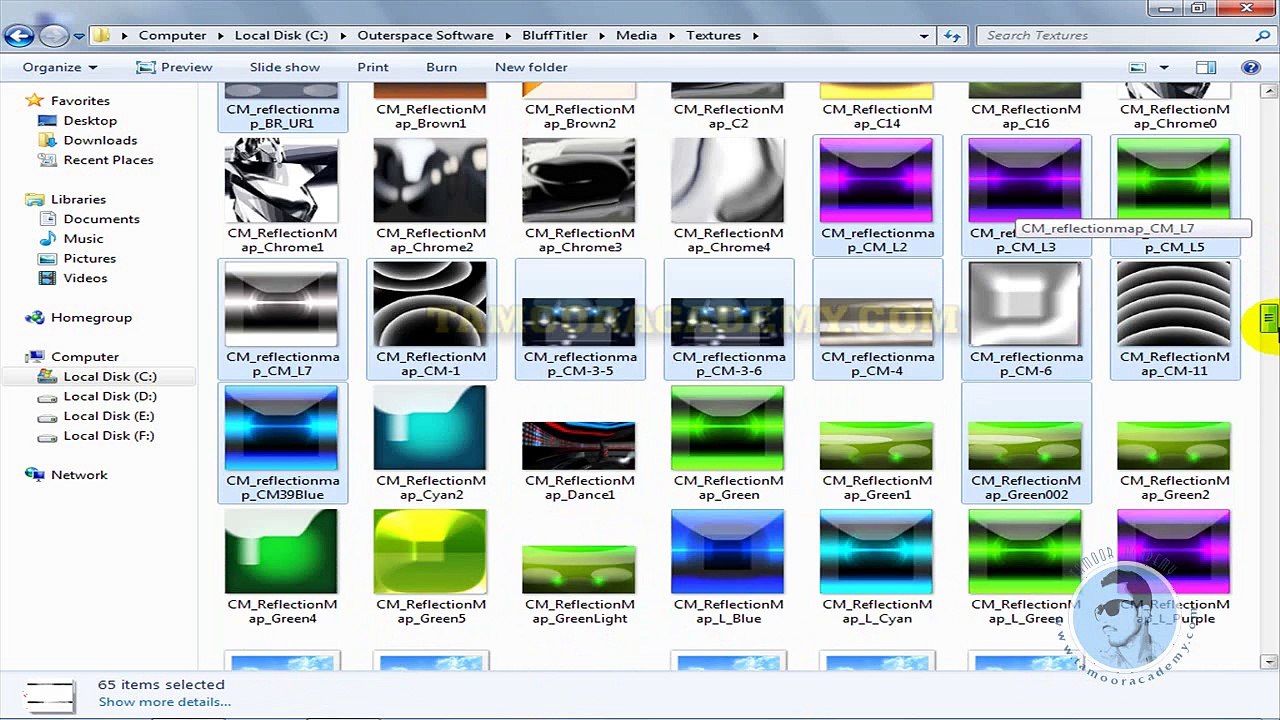Screen dimensions: 1280x720
Task: Select the CM_ReflectionMap_Chrome3 thumbnail
Action: (579, 181)
